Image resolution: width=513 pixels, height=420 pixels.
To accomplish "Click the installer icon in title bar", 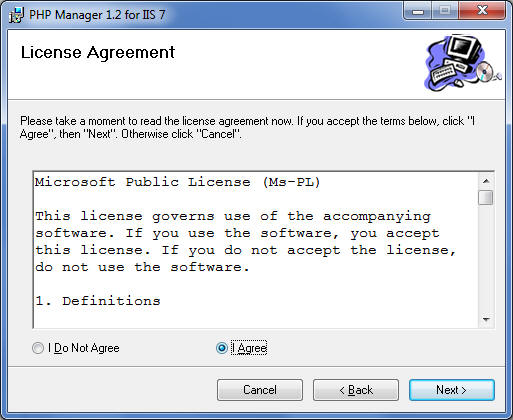I will (16, 15).
